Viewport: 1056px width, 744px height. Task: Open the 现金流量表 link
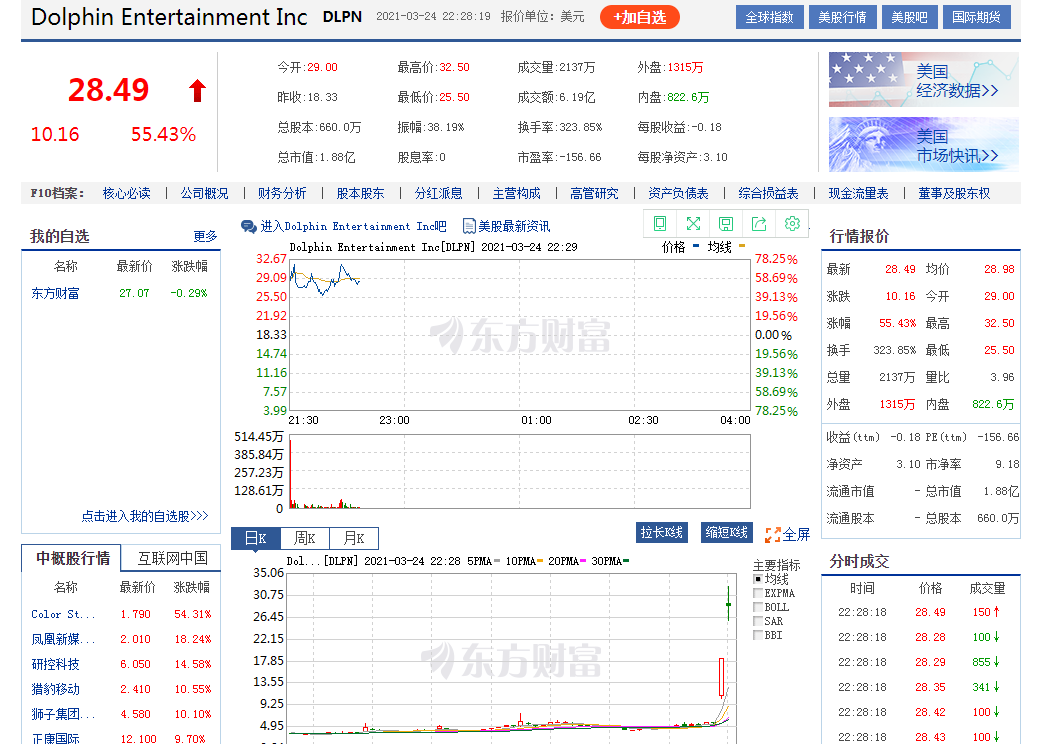click(x=858, y=194)
